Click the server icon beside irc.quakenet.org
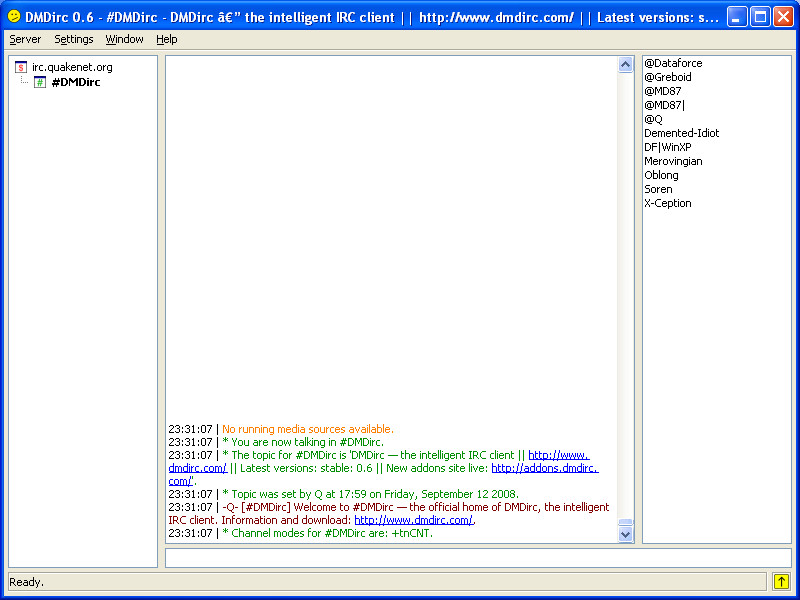The height and width of the screenshot is (600, 800). click(x=21, y=67)
